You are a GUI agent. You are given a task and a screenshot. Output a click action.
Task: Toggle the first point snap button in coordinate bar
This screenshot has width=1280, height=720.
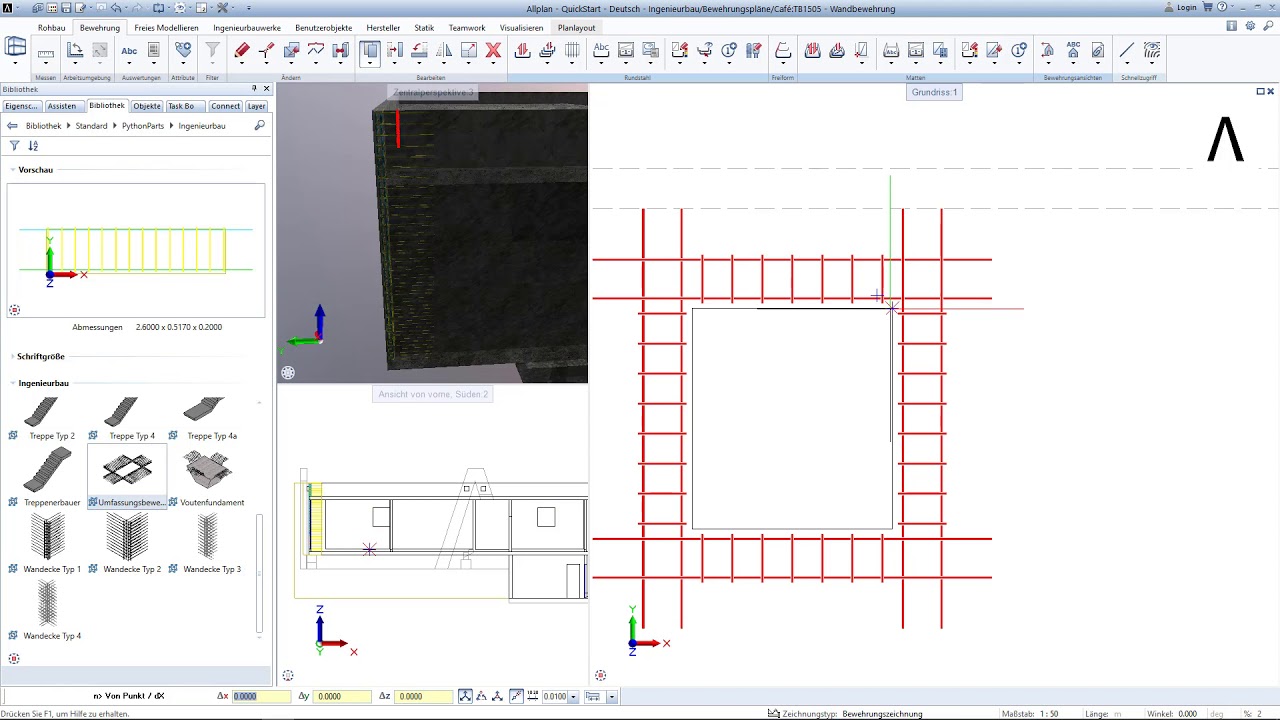tap(465, 696)
